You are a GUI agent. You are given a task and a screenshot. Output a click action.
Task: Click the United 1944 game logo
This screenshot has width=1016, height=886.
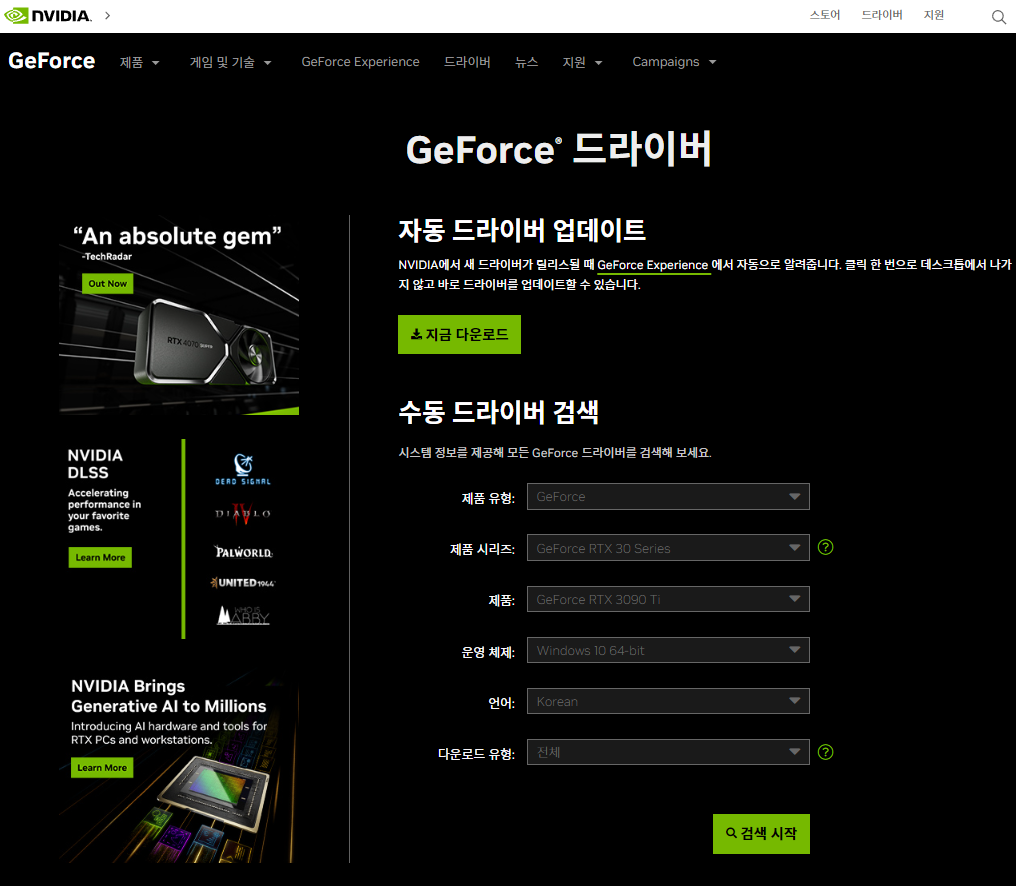pos(243,583)
